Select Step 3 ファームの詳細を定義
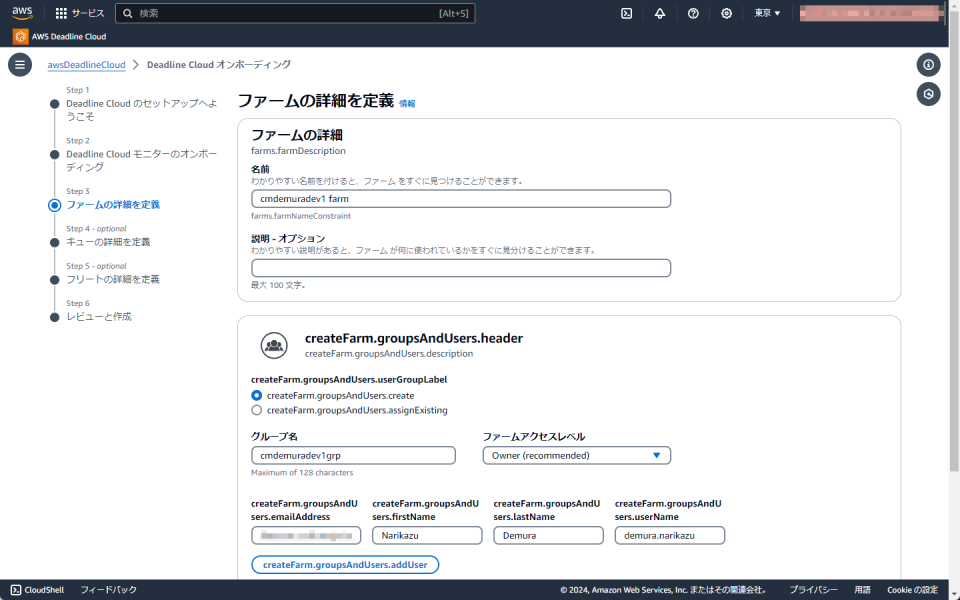Screen dimensions: 960x600 pyautogui.click(x=113, y=204)
